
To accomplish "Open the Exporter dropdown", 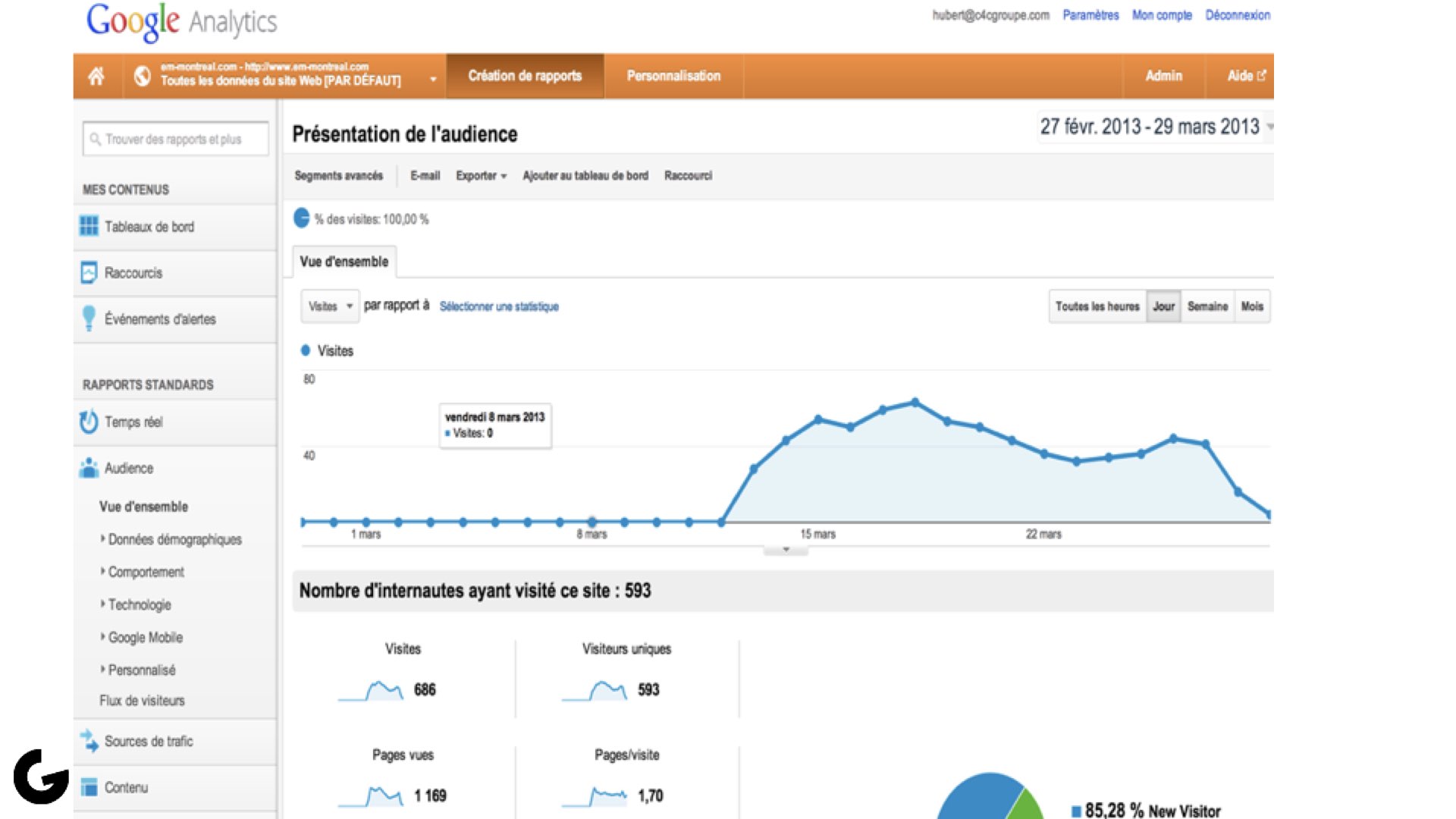I will 481,176.
